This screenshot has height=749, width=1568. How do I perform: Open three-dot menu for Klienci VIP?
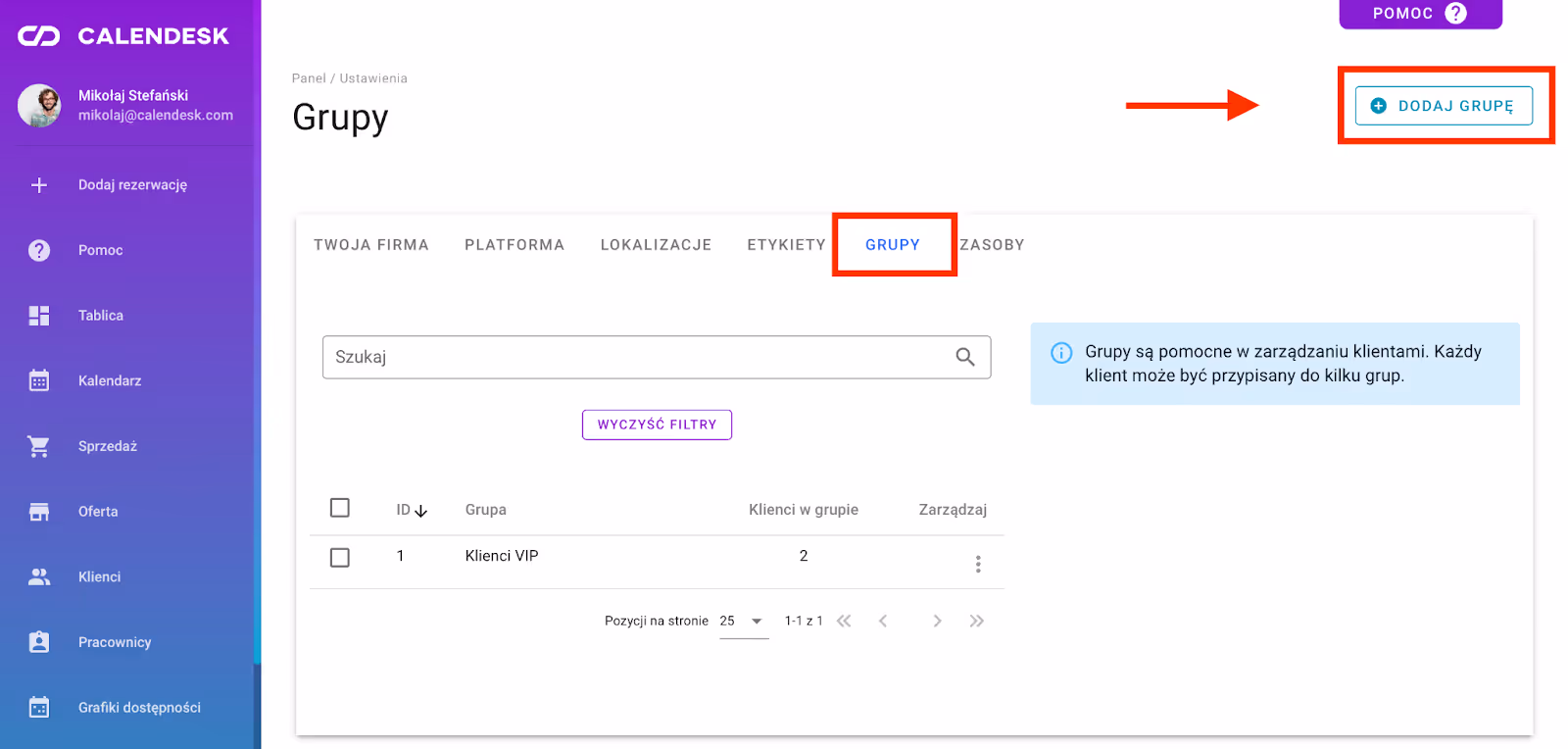(x=977, y=564)
